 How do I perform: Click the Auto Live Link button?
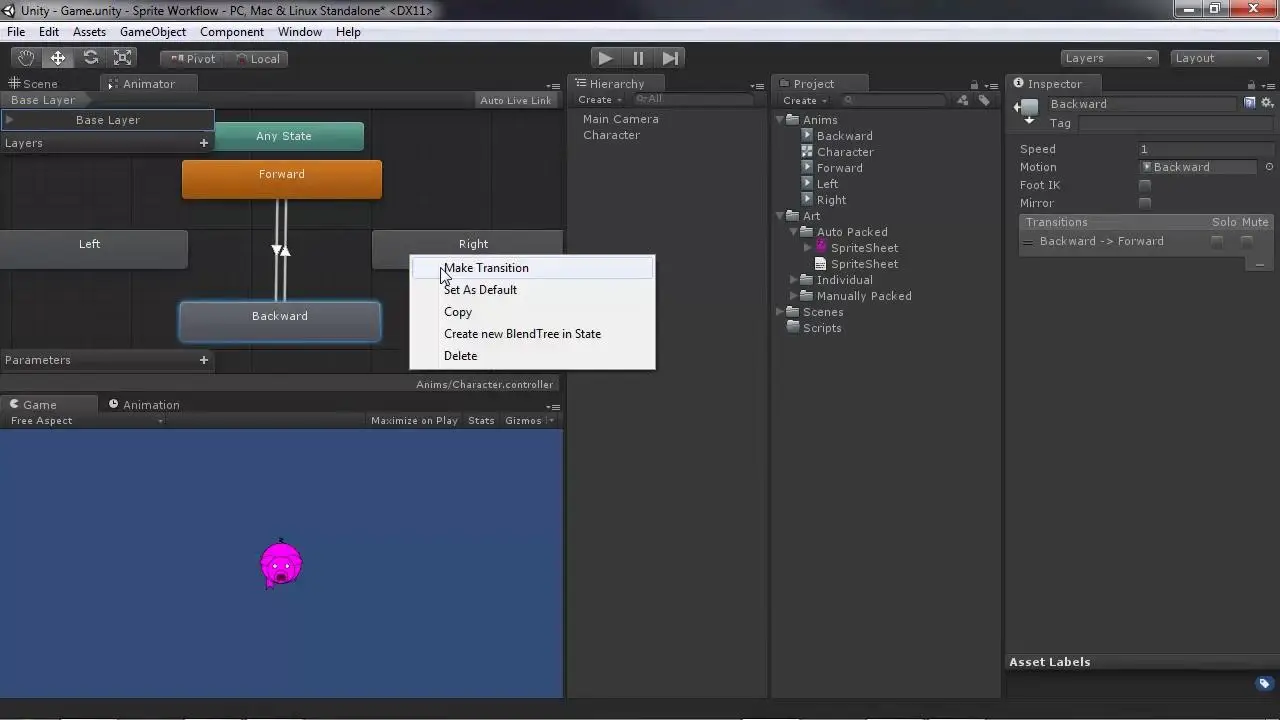[x=515, y=100]
